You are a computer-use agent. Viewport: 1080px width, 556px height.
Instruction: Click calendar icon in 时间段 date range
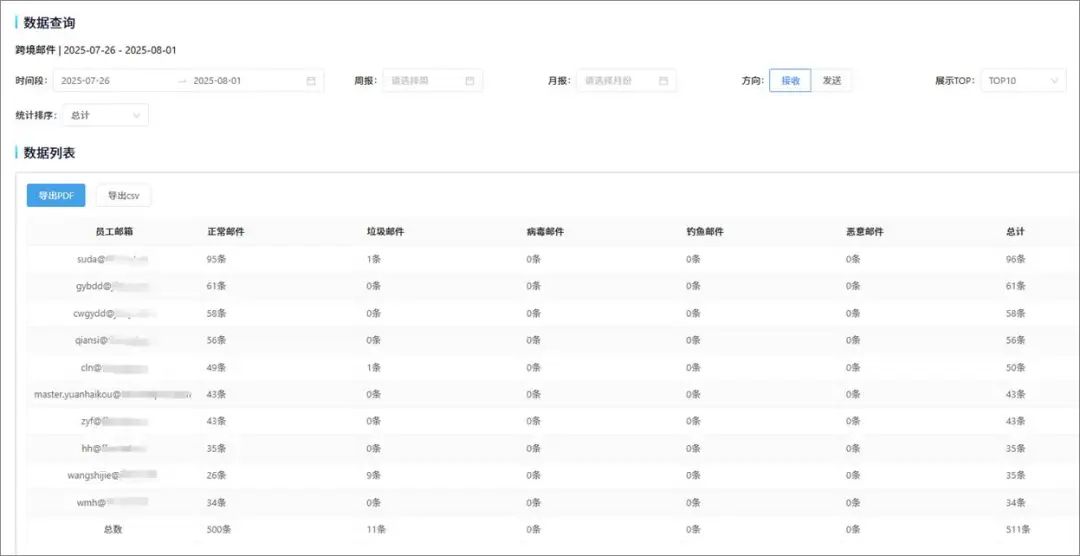point(311,81)
